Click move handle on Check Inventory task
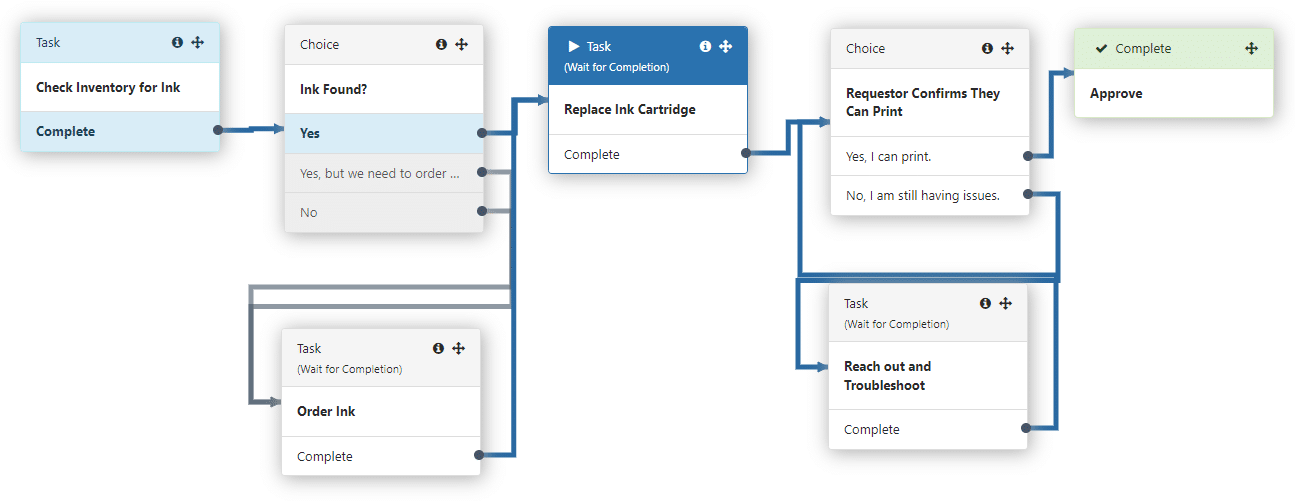This screenshot has width=1295, height=501. point(197,43)
